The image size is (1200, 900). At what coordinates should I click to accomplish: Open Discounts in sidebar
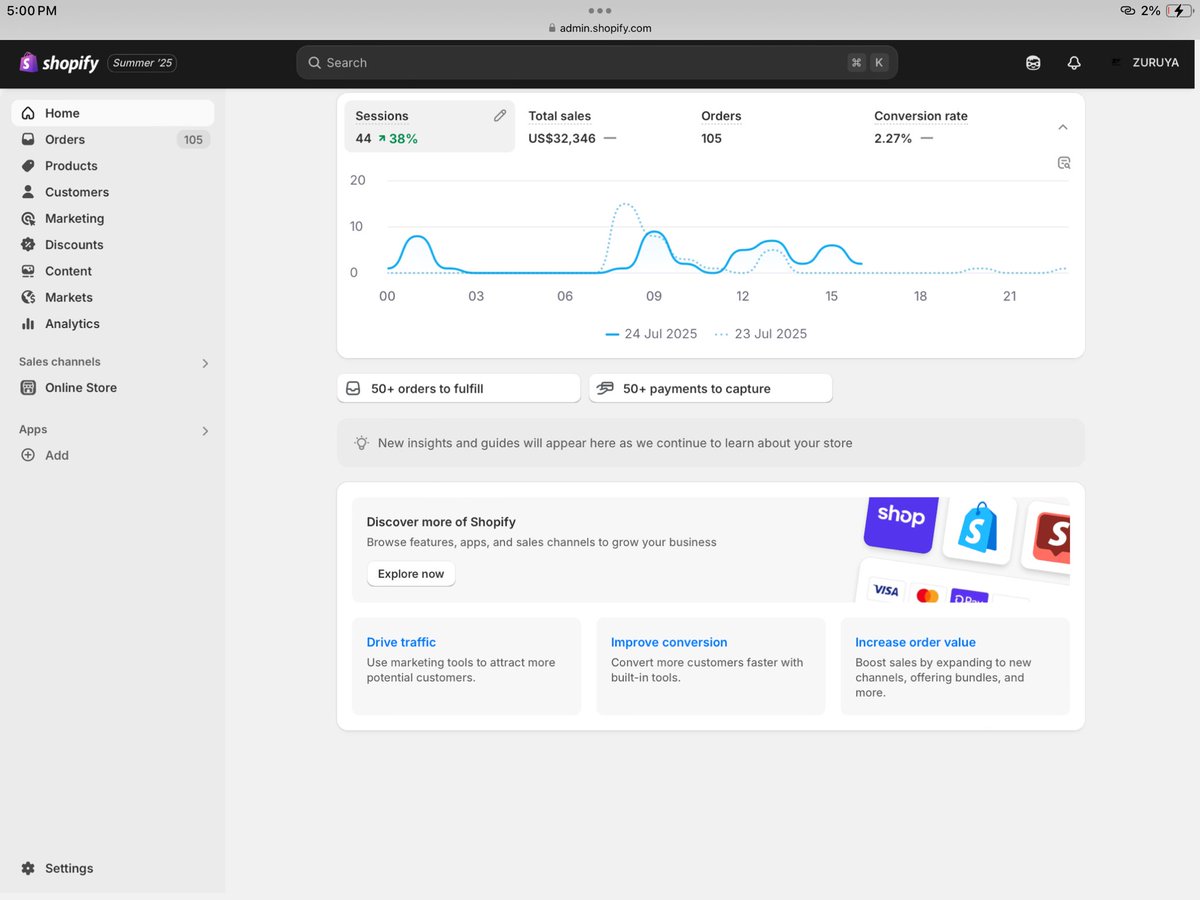(x=112, y=245)
